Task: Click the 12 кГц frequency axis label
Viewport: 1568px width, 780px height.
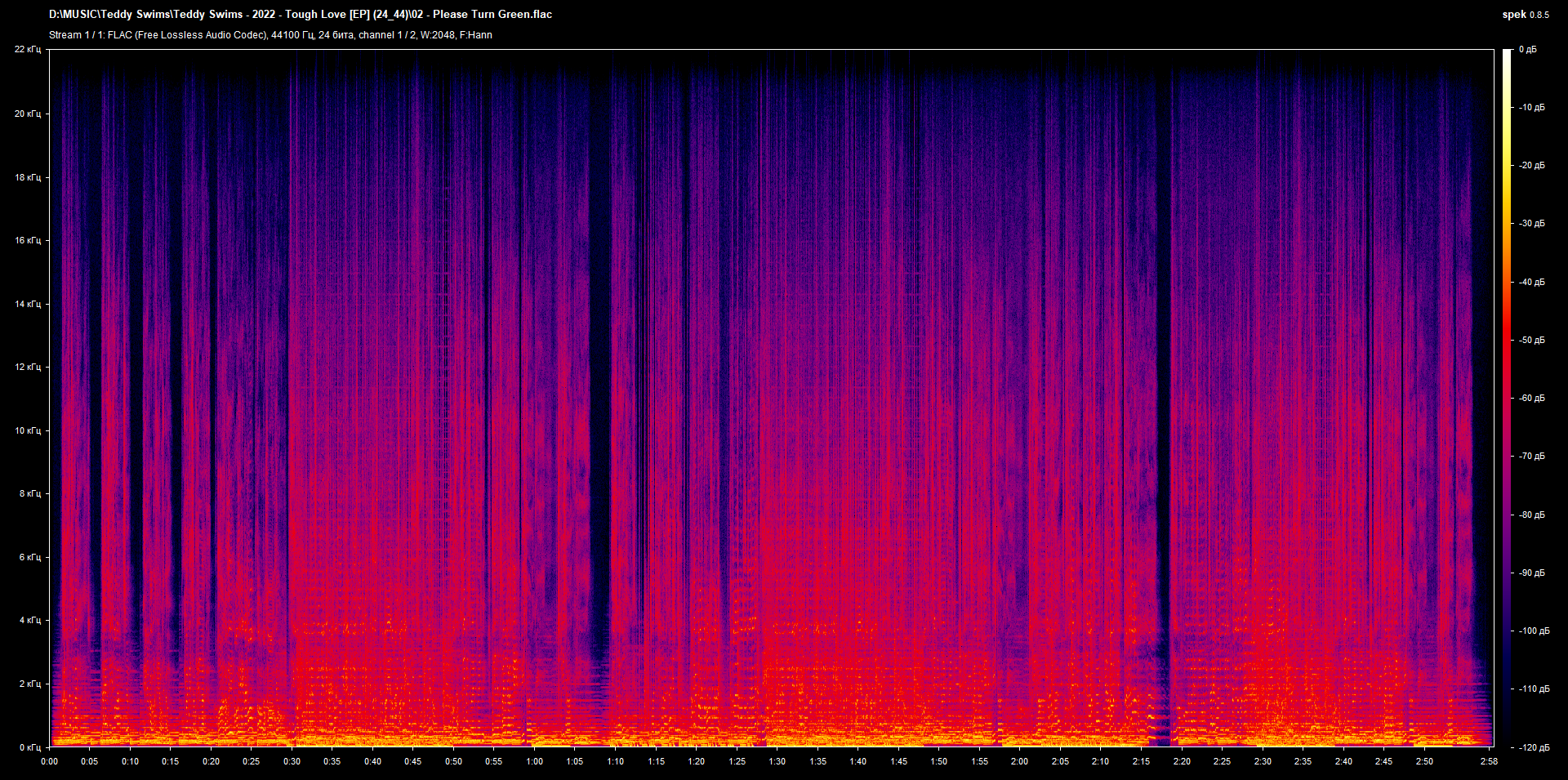Action: point(28,367)
